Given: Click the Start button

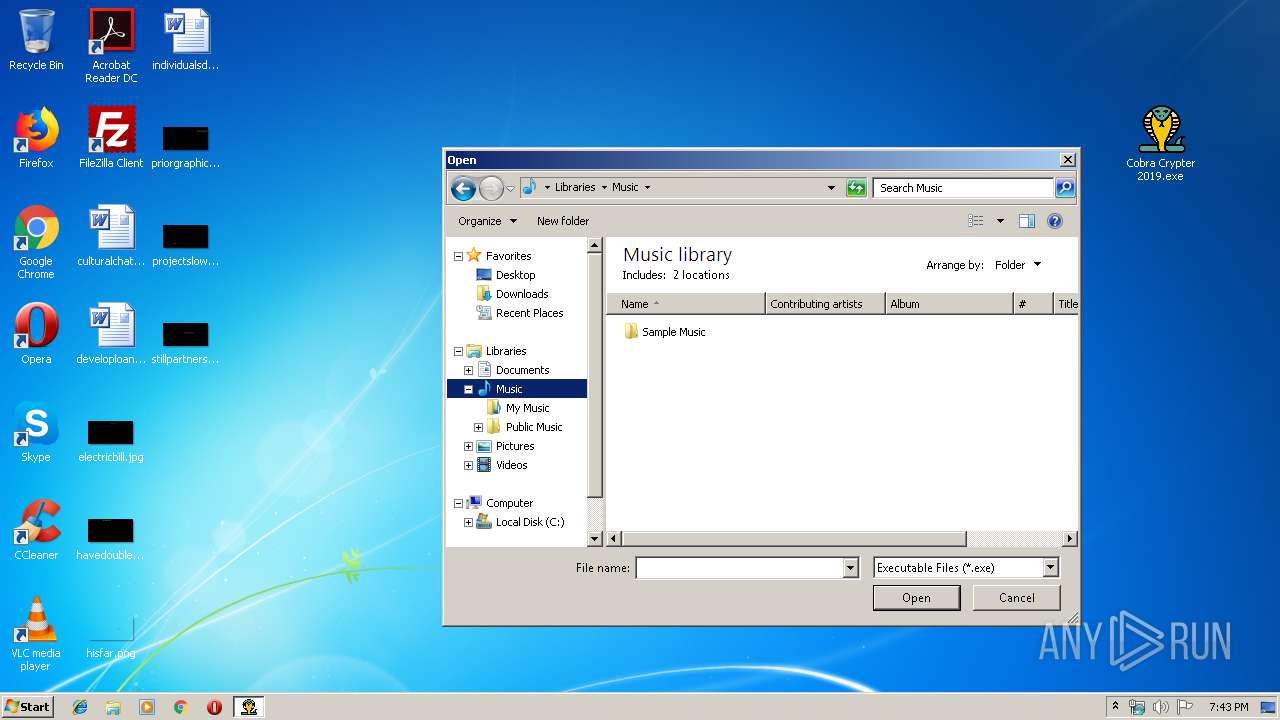Looking at the screenshot, I should (x=27, y=707).
